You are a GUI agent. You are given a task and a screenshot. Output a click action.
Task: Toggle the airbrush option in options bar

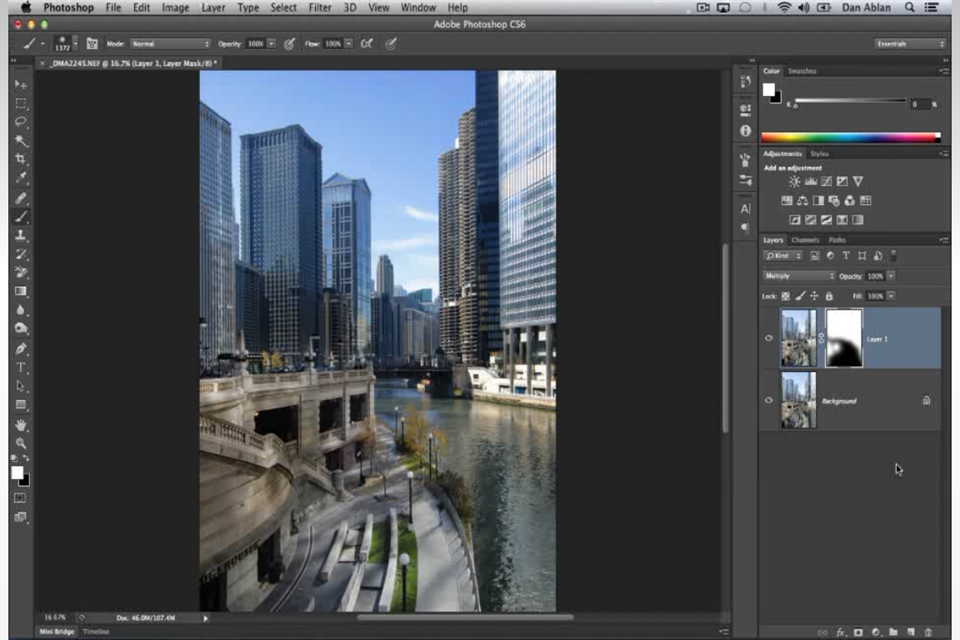pos(367,44)
